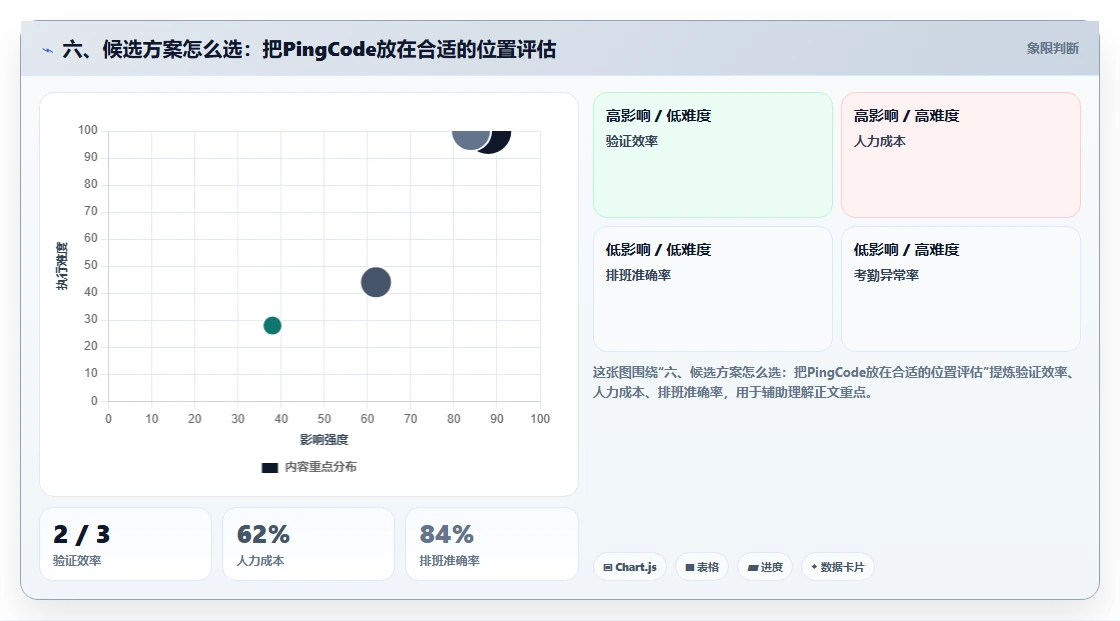Select the 低影响 / 高难度 quadrant card

point(961,289)
